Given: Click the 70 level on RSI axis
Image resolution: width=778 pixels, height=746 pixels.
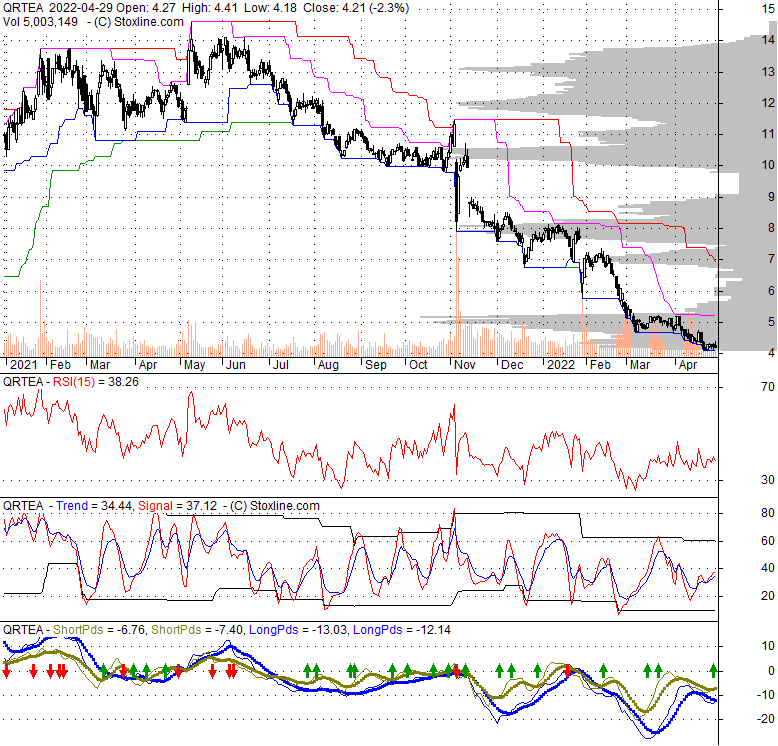Looking at the screenshot, I should point(768,386).
